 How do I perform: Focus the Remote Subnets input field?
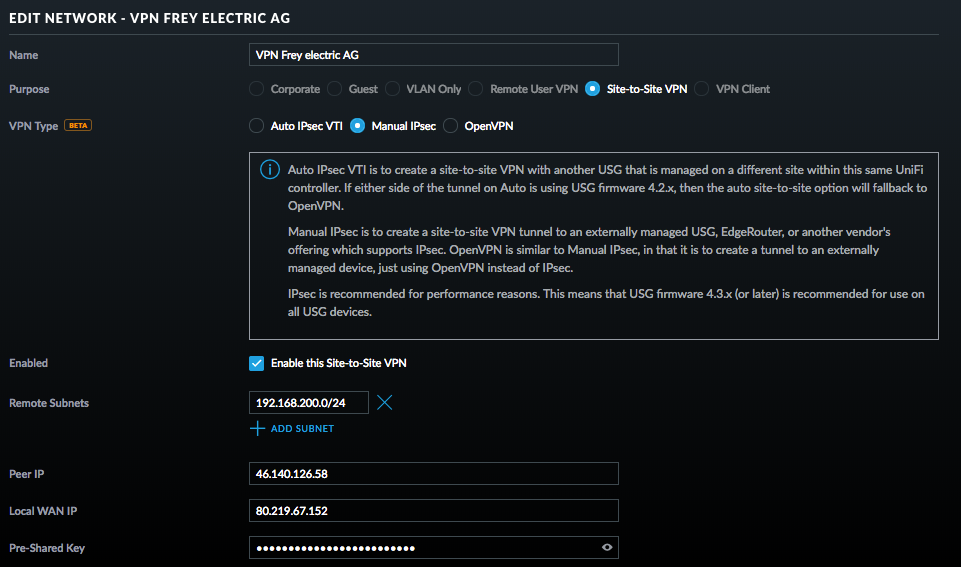click(309, 403)
